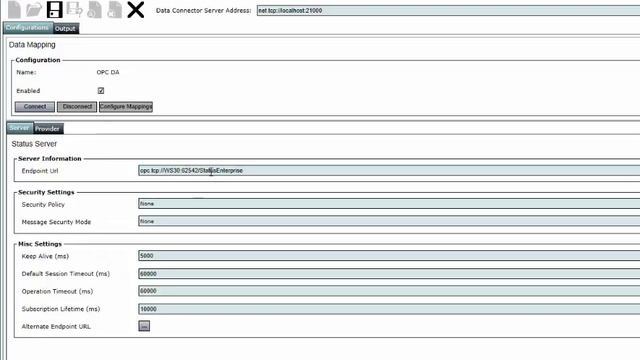Switch to the Provider tab
The height and width of the screenshot is (360, 640).
[x=47, y=129]
